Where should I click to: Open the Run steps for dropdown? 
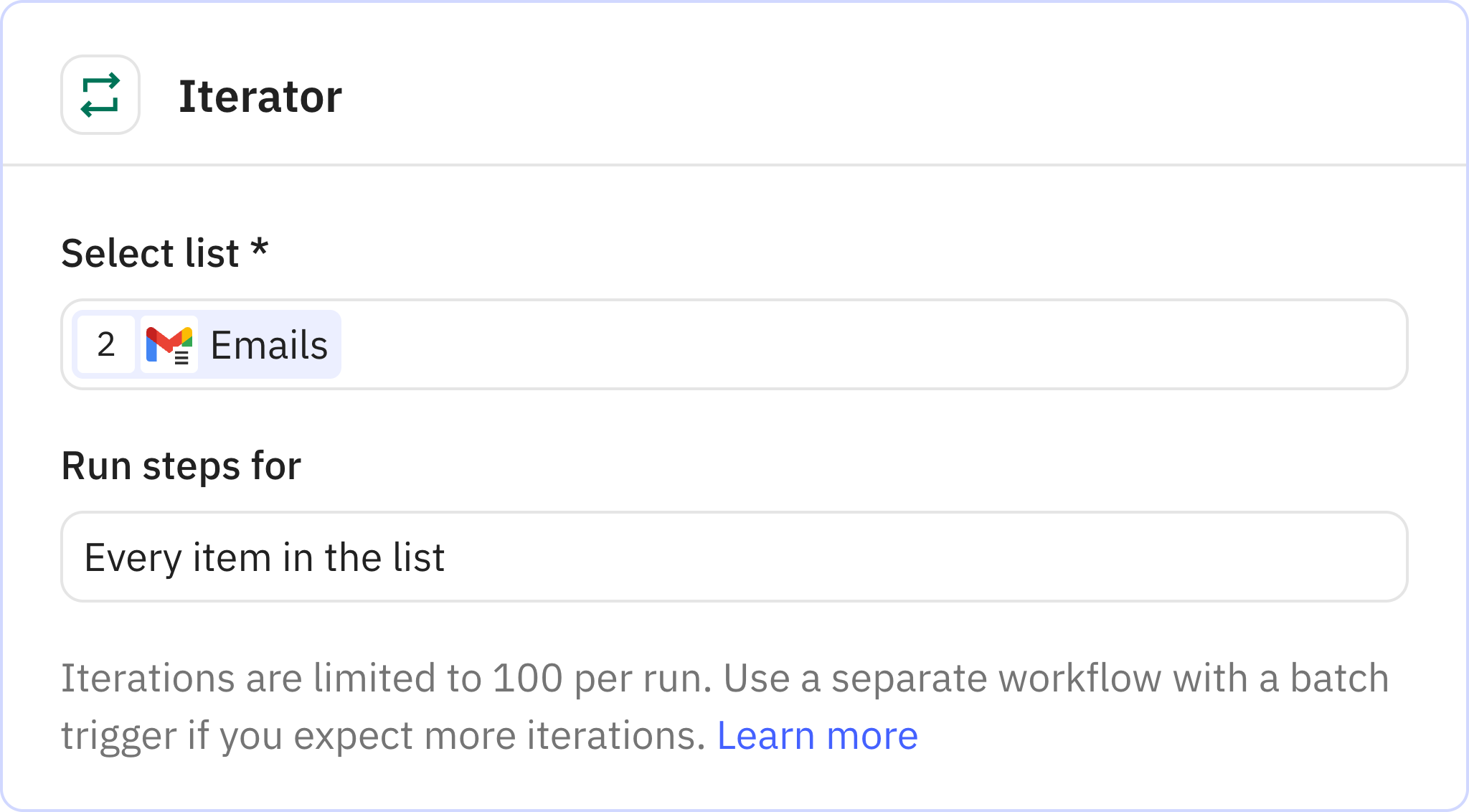point(733,557)
